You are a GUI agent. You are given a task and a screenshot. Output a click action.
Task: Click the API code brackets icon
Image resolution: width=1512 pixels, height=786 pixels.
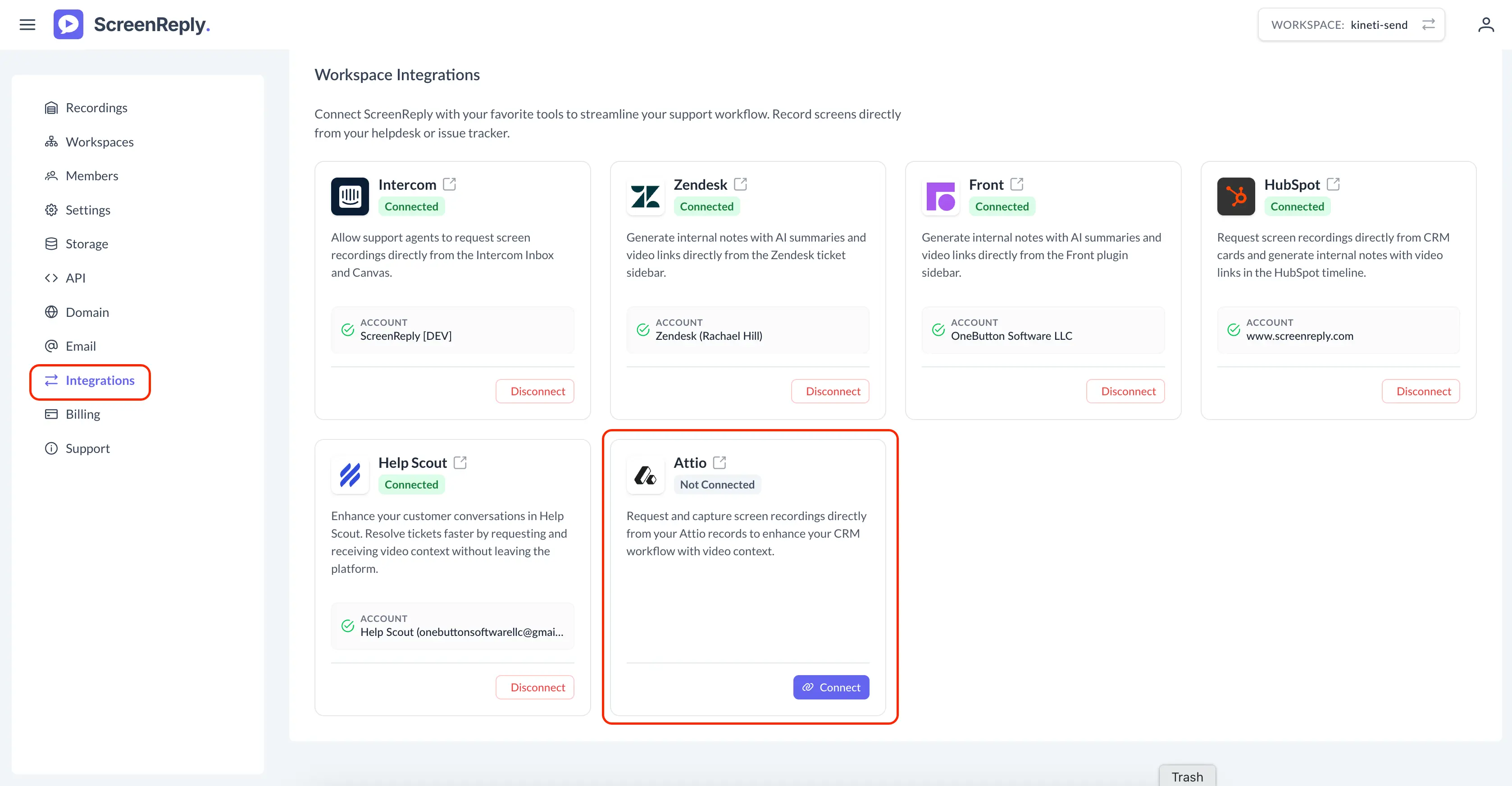tap(52, 278)
